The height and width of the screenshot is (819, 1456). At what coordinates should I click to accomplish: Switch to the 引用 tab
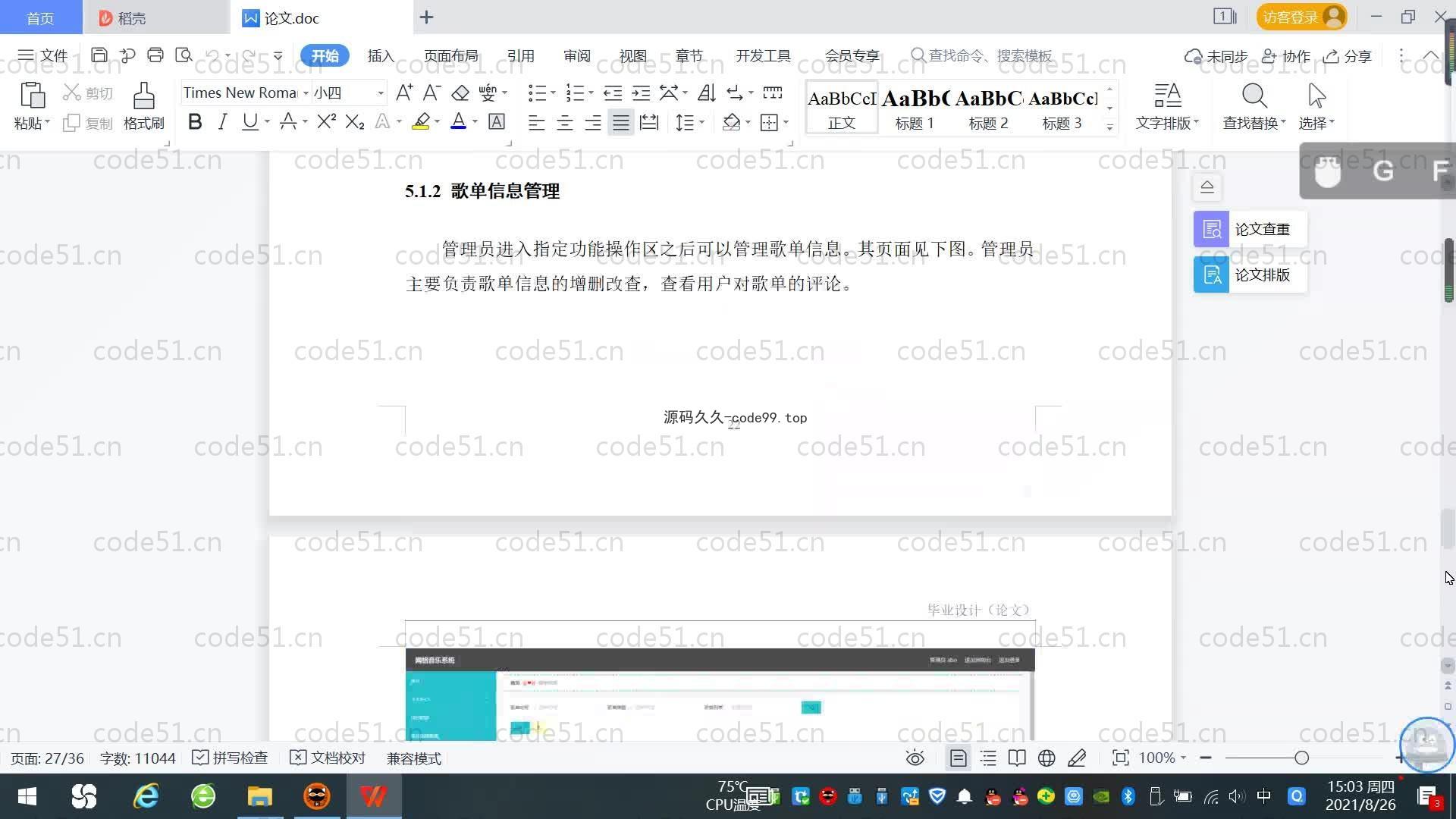point(520,55)
